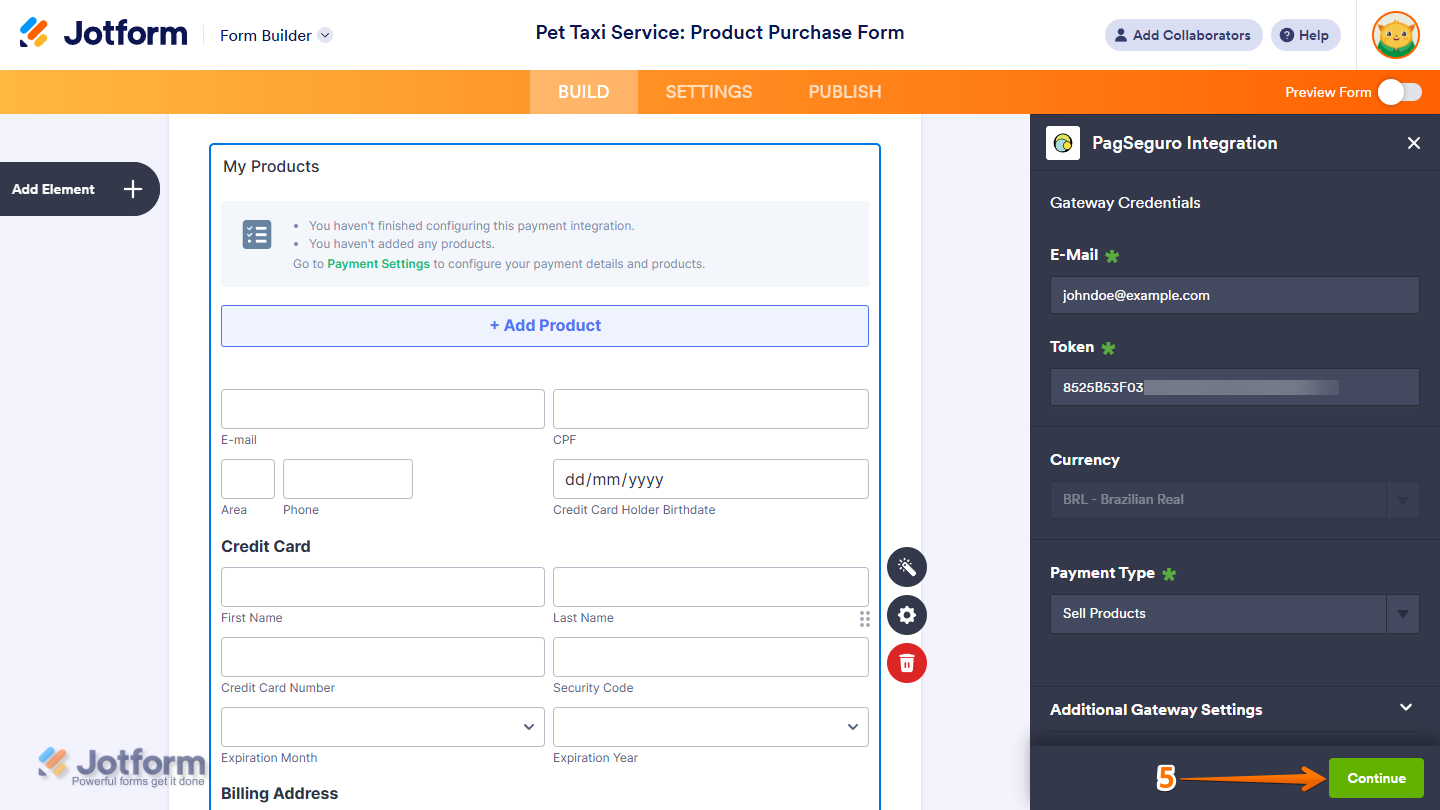
Task: Click the magic wand field wizard icon
Action: click(907, 567)
